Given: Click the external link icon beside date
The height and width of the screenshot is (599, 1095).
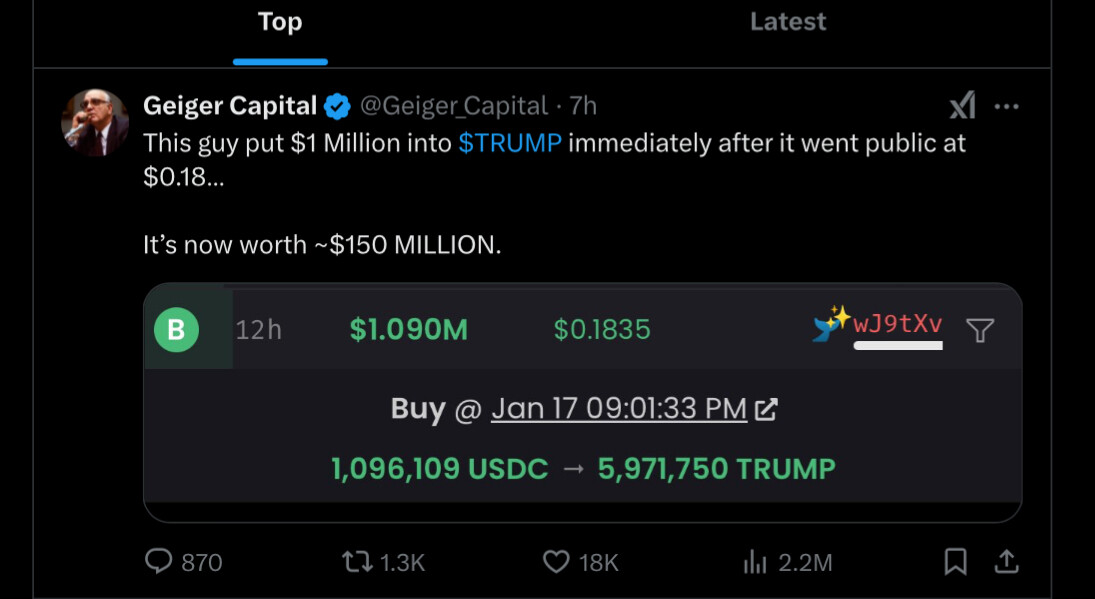Looking at the screenshot, I should pyautogui.click(x=766, y=409).
